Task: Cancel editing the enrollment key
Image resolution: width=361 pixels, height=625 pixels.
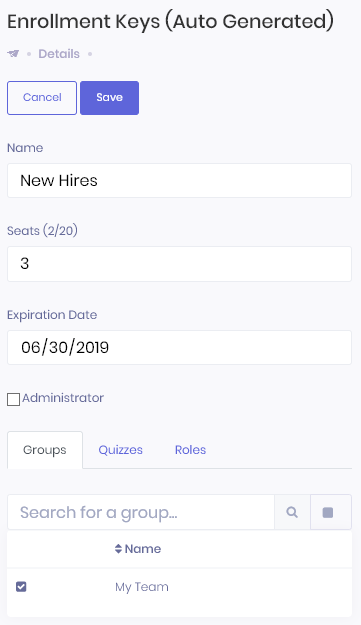Action: tap(42, 98)
